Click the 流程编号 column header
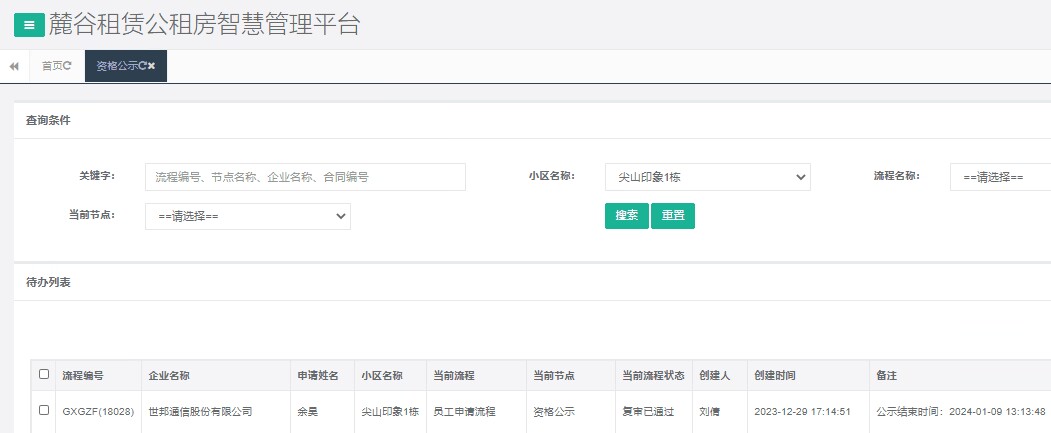The image size is (1051, 433). 83,376
